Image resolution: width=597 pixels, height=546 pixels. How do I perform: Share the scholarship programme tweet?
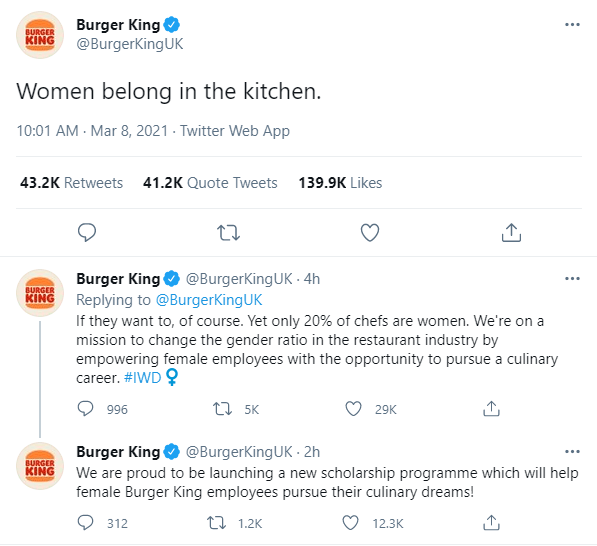coord(491,523)
